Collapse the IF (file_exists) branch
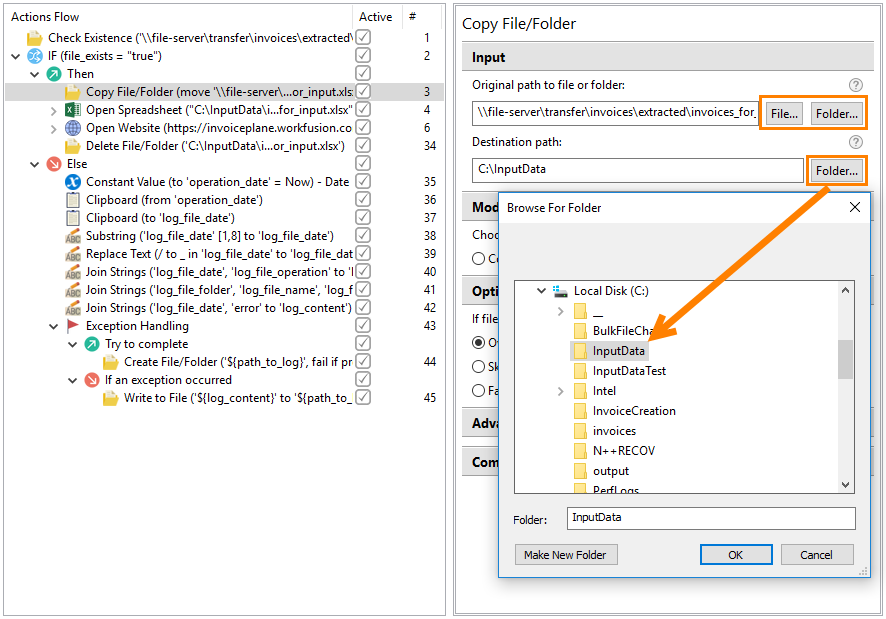 point(16,57)
